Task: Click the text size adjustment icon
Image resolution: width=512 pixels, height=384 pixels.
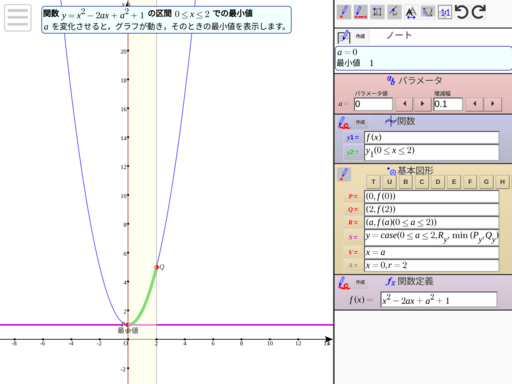Action: 411,12
